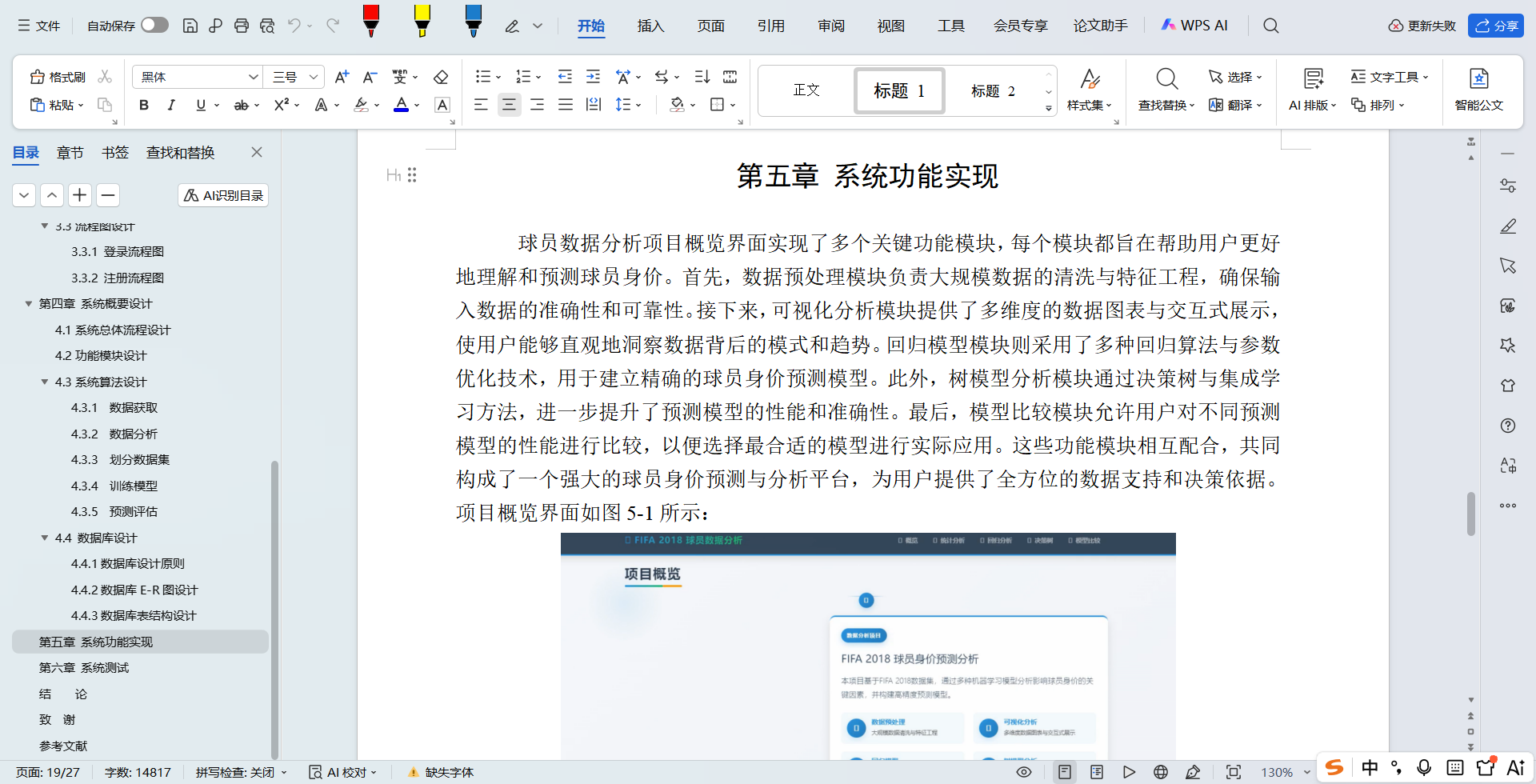
Task: Switch to the 审阅 ribbon tab
Action: coord(831,26)
